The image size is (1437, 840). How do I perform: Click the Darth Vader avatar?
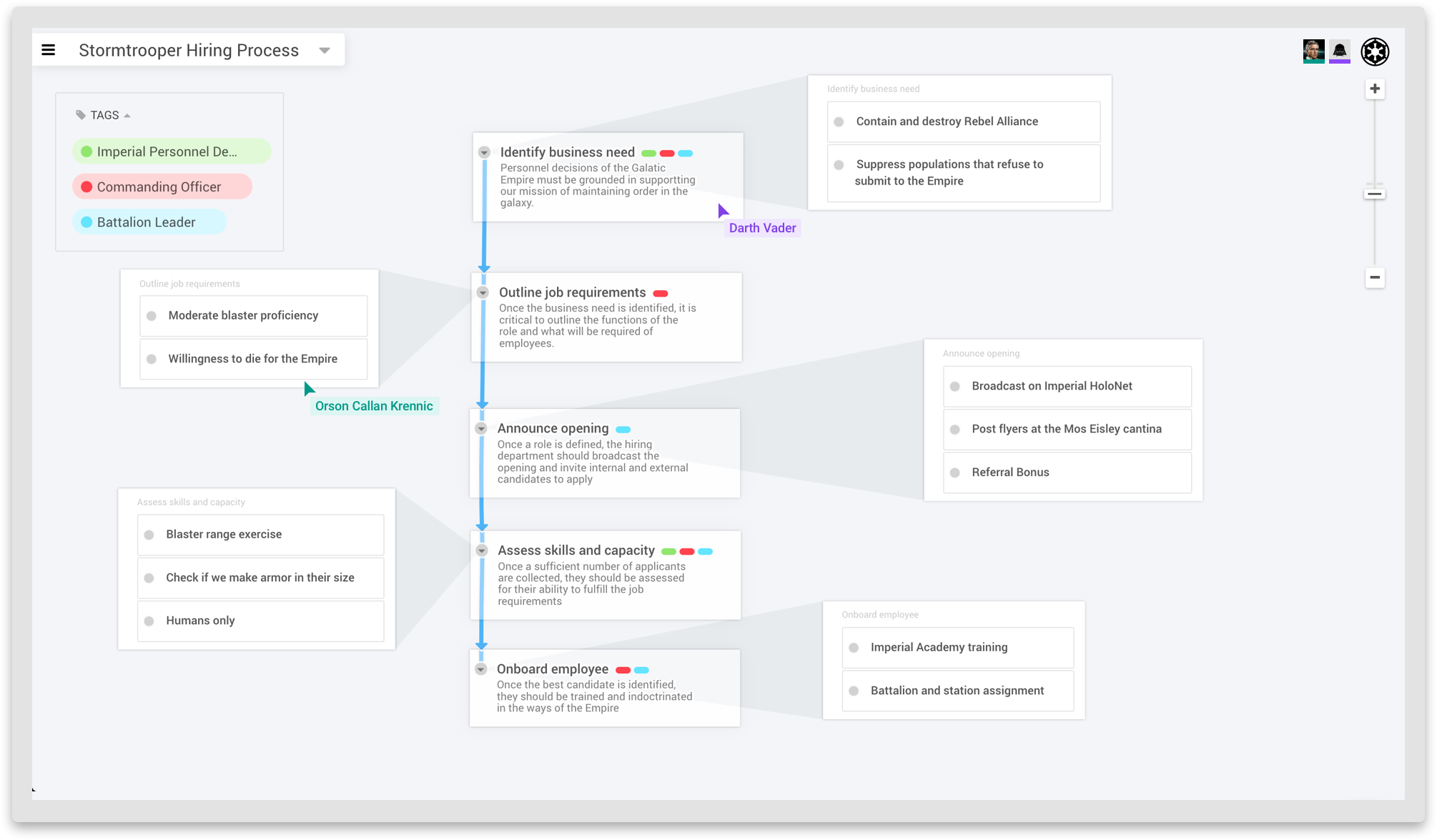point(1339,51)
